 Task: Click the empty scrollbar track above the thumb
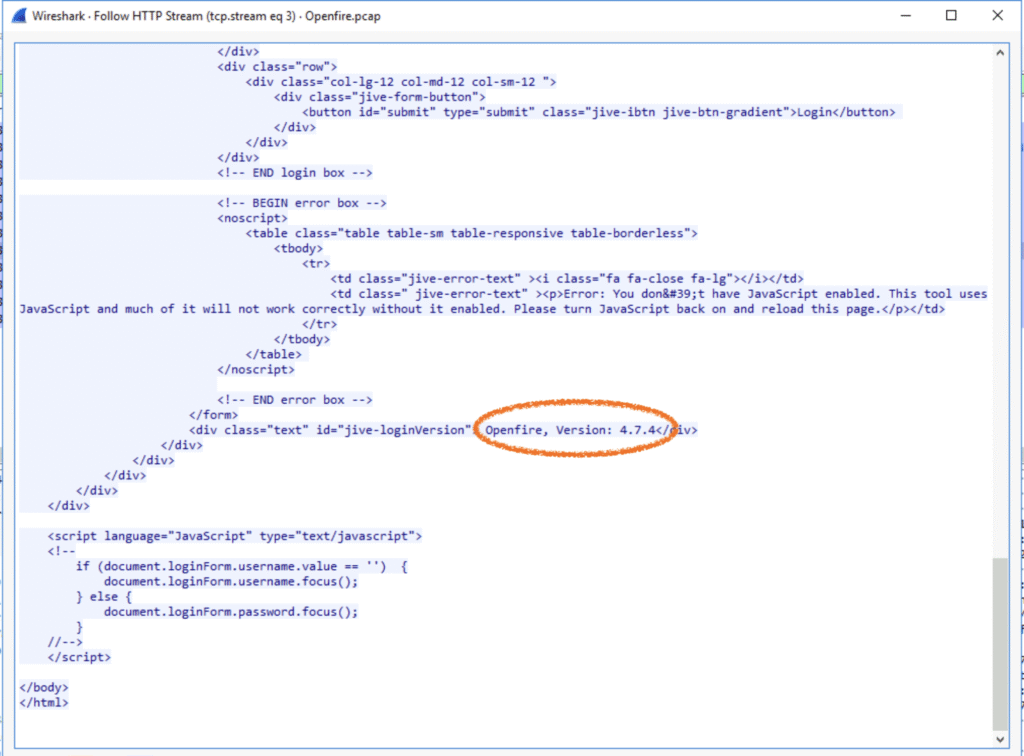[1001, 300]
